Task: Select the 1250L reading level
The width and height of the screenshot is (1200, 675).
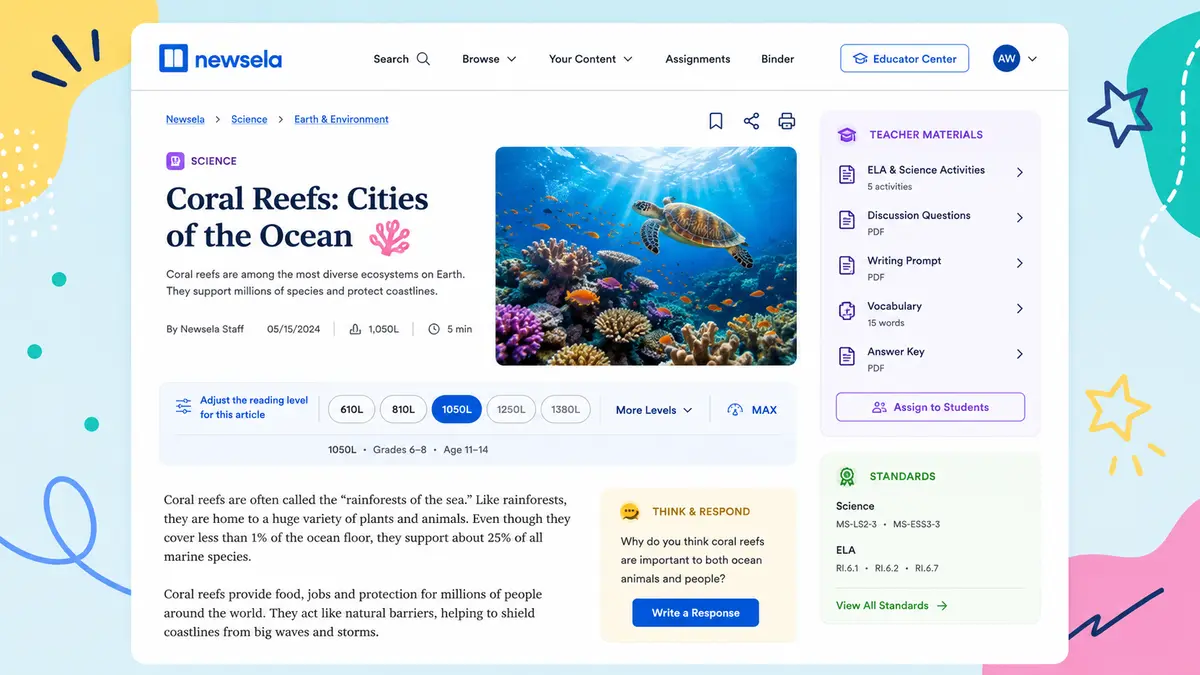Action: pyautogui.click(x=511, y=409)
